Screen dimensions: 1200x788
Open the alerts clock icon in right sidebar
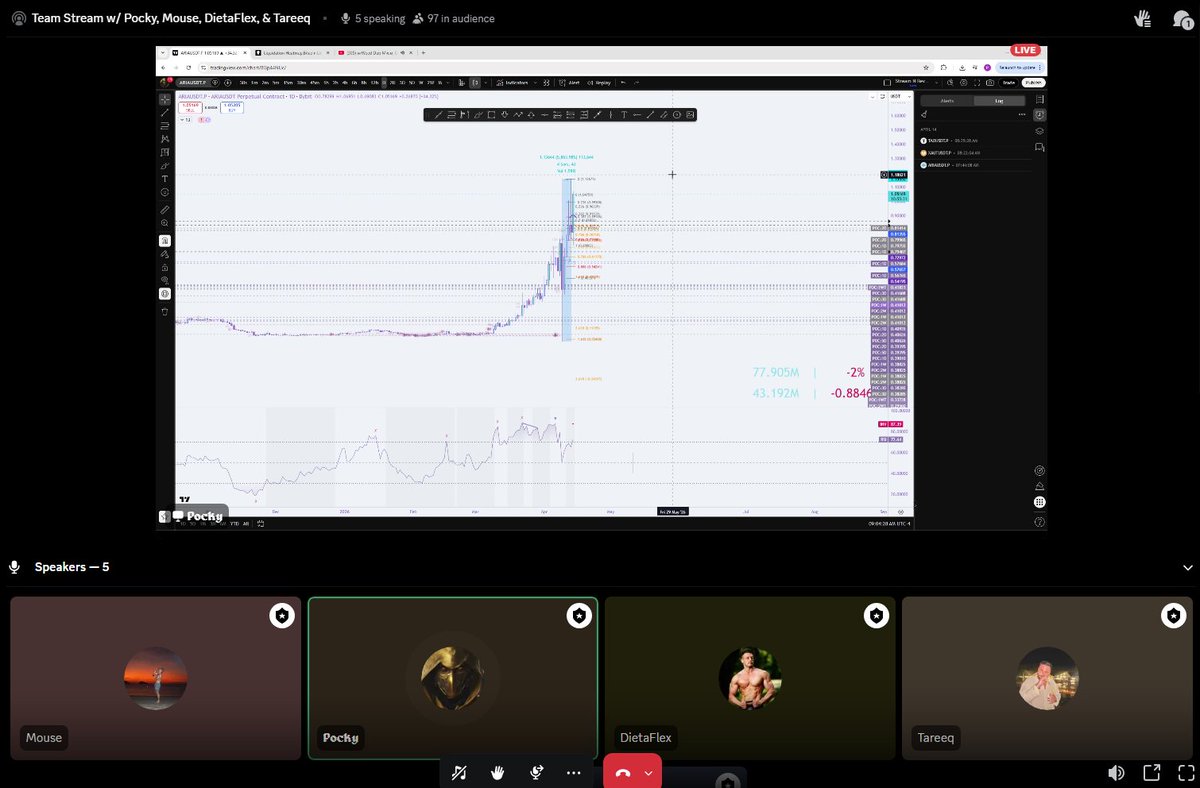[x=1040, y=115]
